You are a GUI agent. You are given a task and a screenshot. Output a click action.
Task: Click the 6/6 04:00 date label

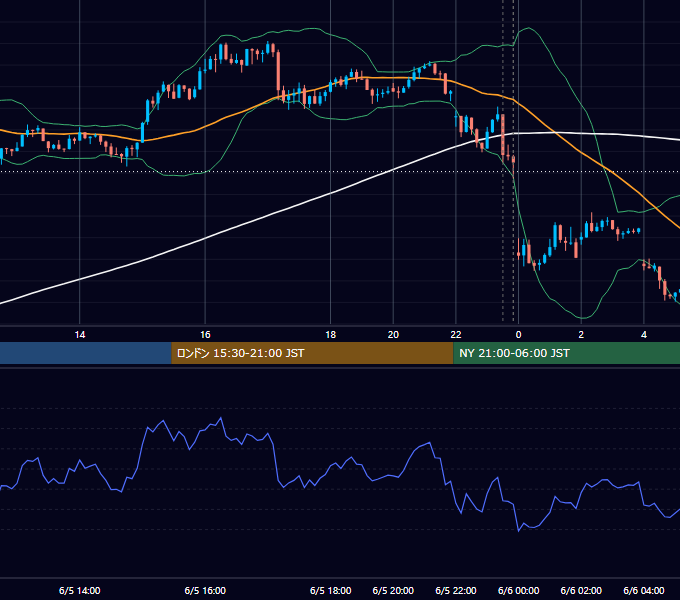pyautogui.click(x=644, y=591)
